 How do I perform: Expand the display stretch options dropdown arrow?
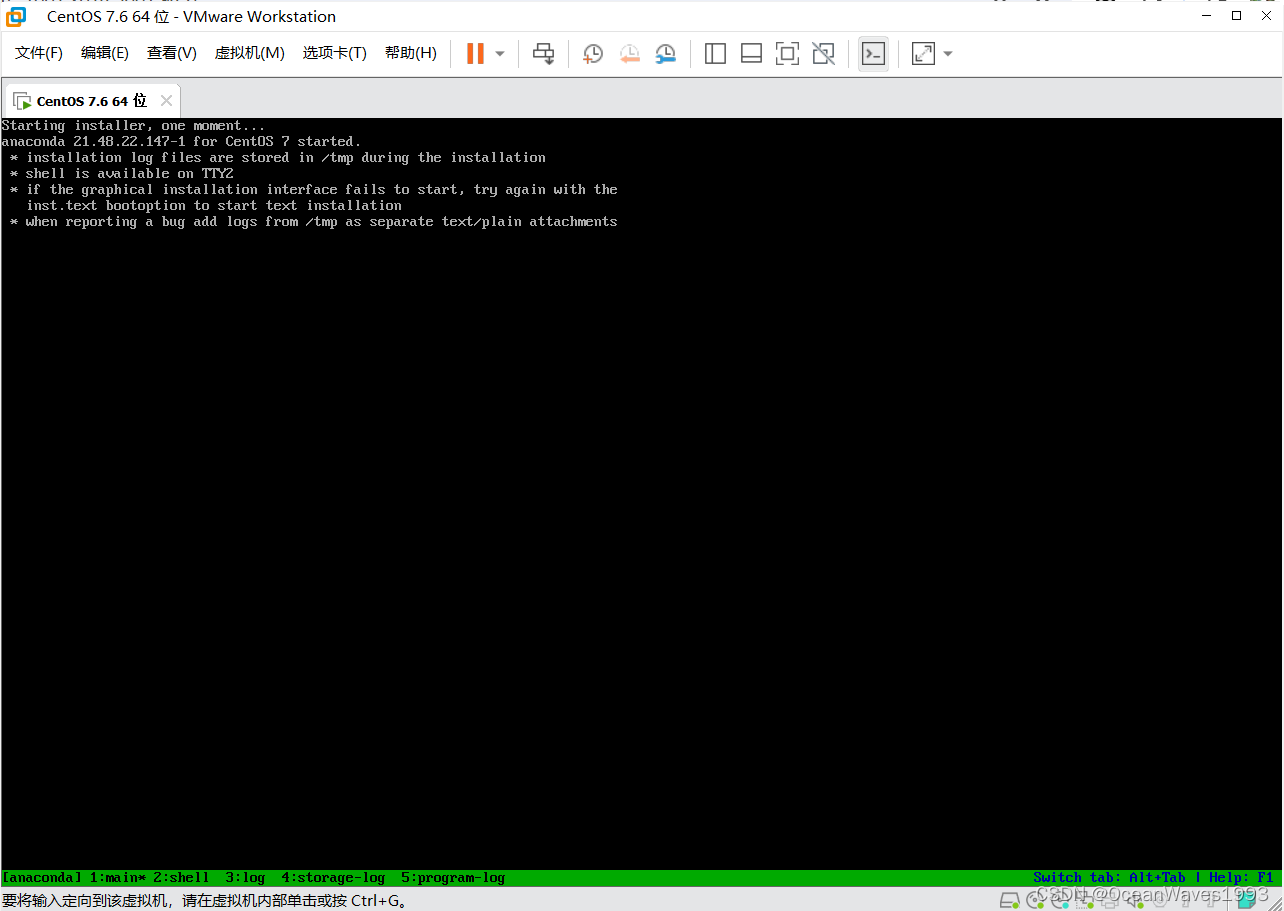(947, 54)
